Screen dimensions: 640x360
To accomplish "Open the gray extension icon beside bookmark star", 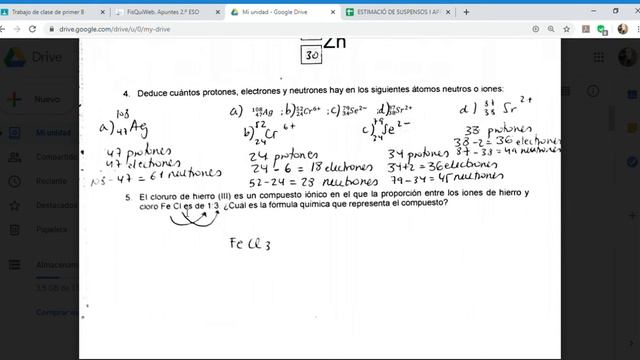I will pyautogui.click(x=586, y=29).
